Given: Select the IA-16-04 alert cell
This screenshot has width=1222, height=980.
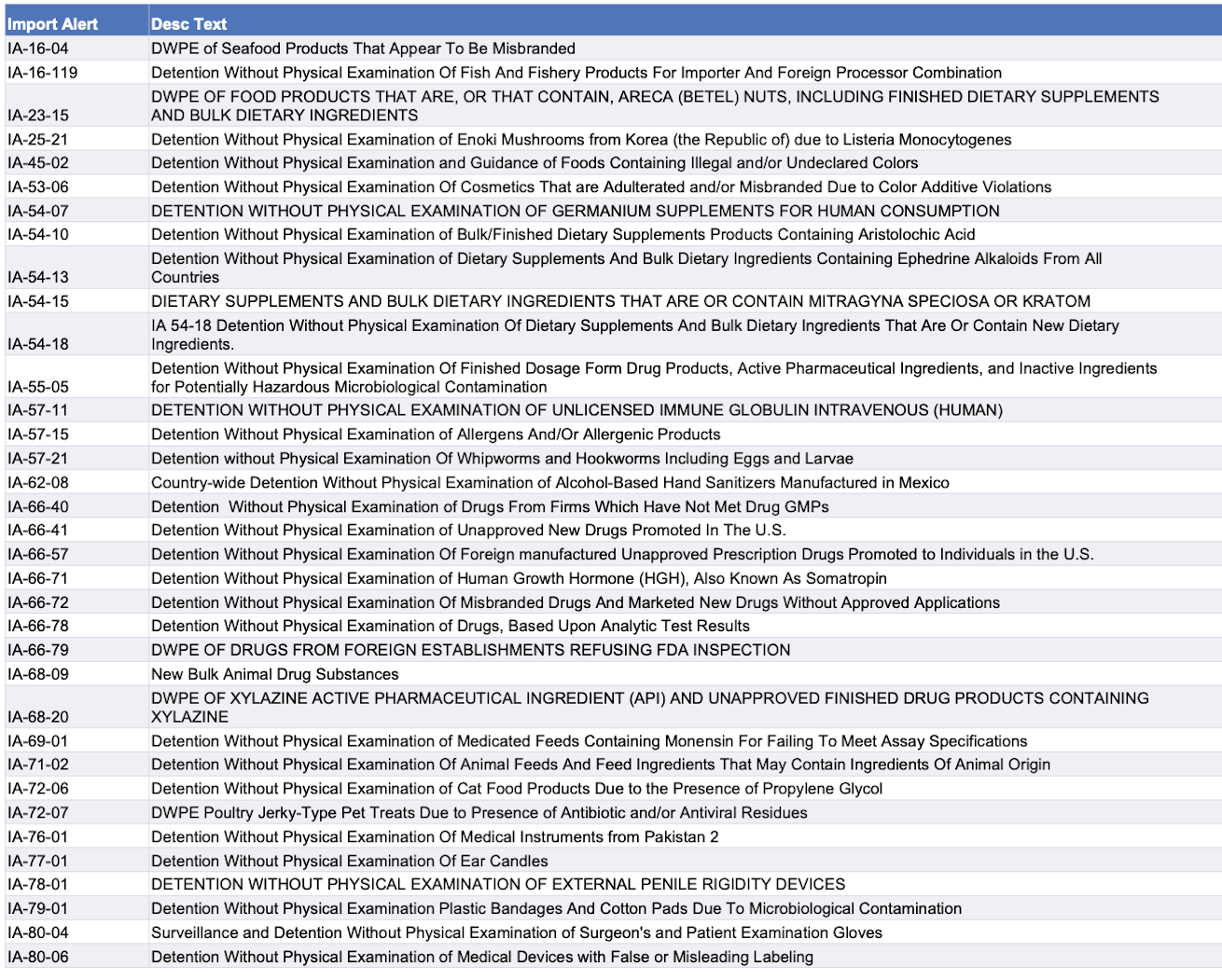Looking at the screenshot, I should click(x=38, y=48).
